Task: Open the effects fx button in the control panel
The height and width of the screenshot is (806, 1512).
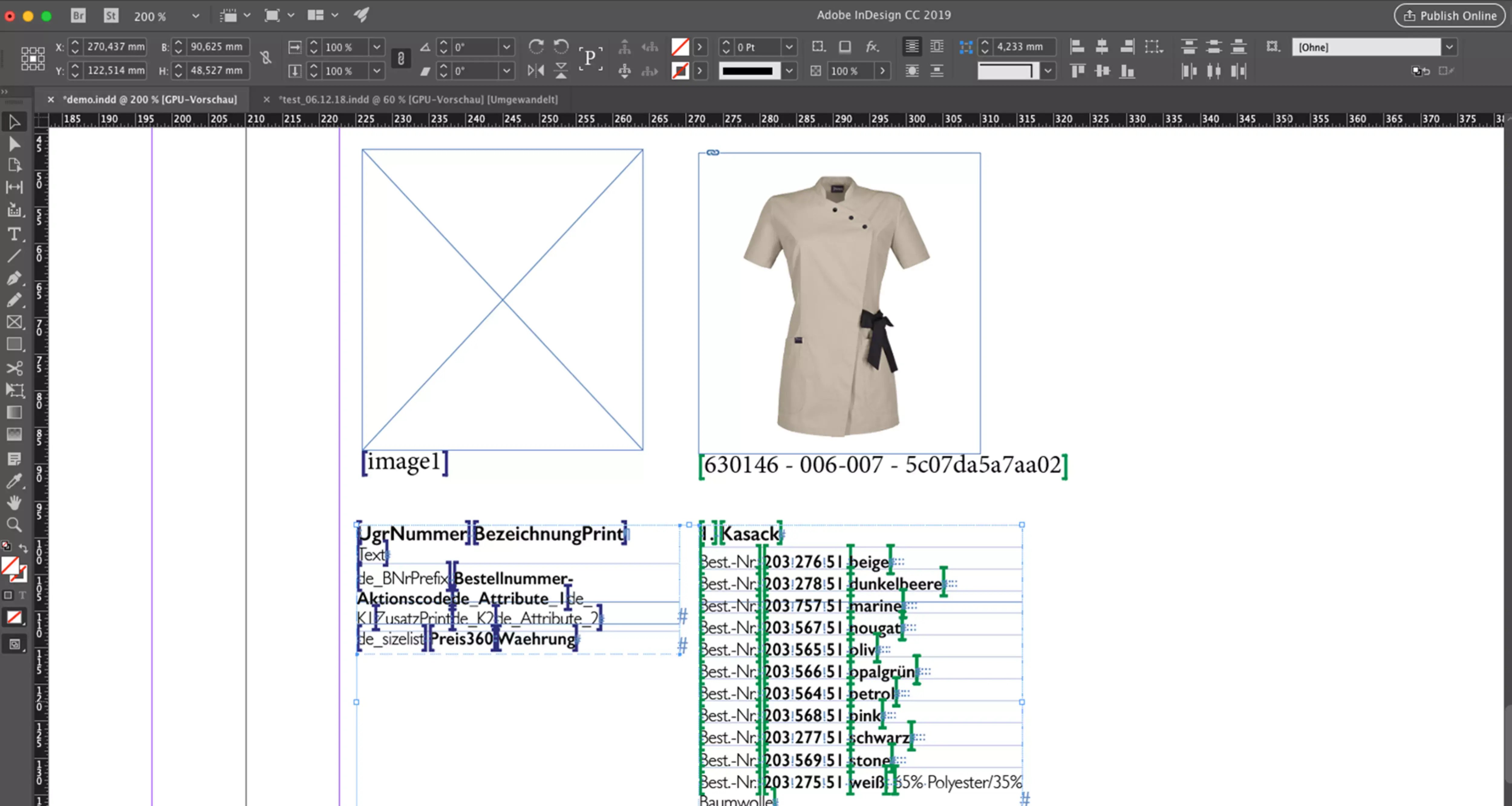Action: coord(873,47)
